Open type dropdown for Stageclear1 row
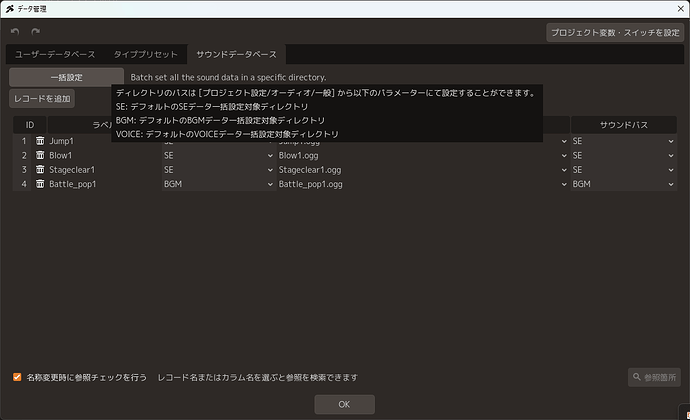This screenshot has width=690, height=420. (219, 169)
